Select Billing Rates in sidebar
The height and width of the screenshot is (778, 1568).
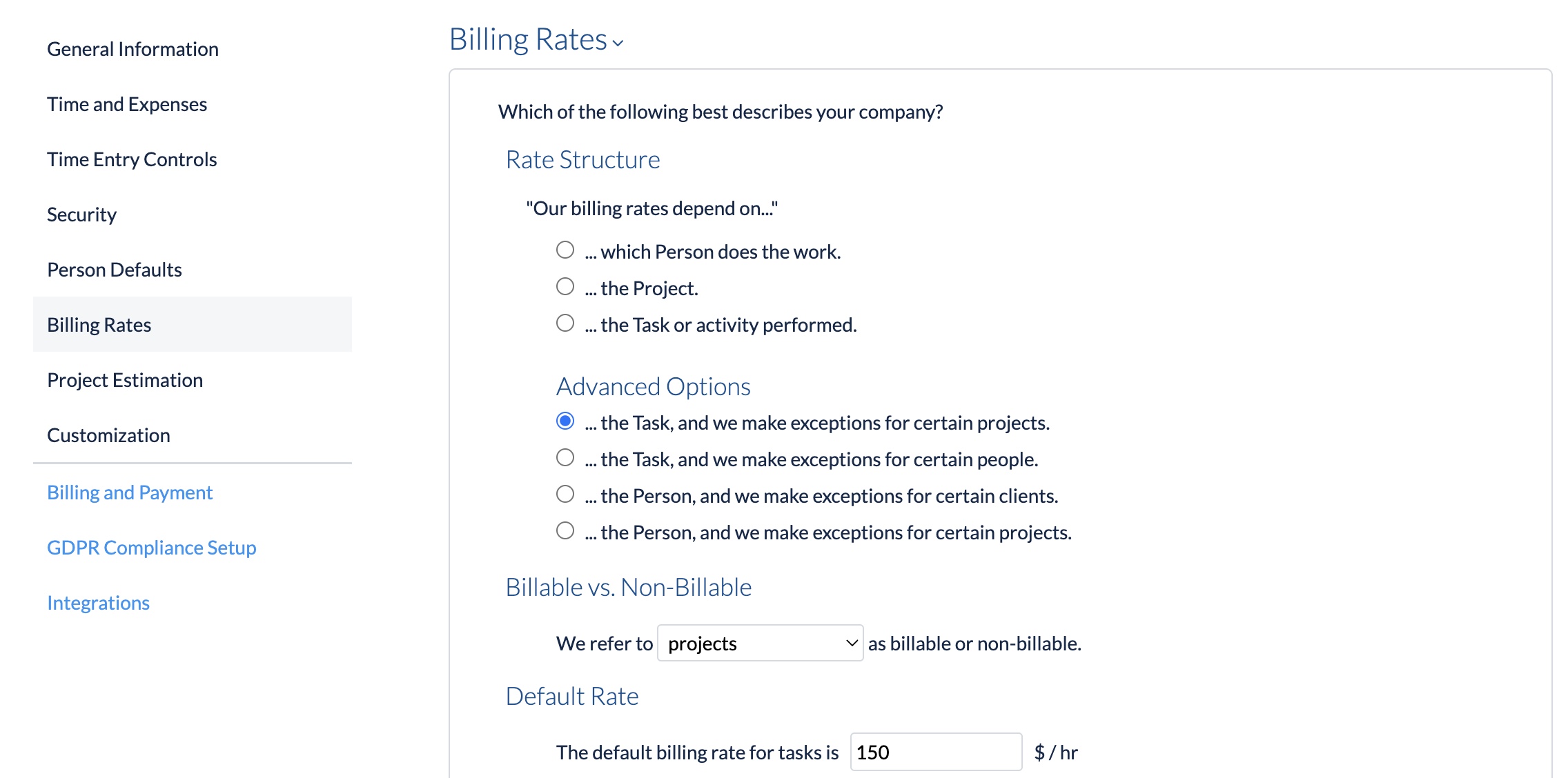click(x=193, y=324)
